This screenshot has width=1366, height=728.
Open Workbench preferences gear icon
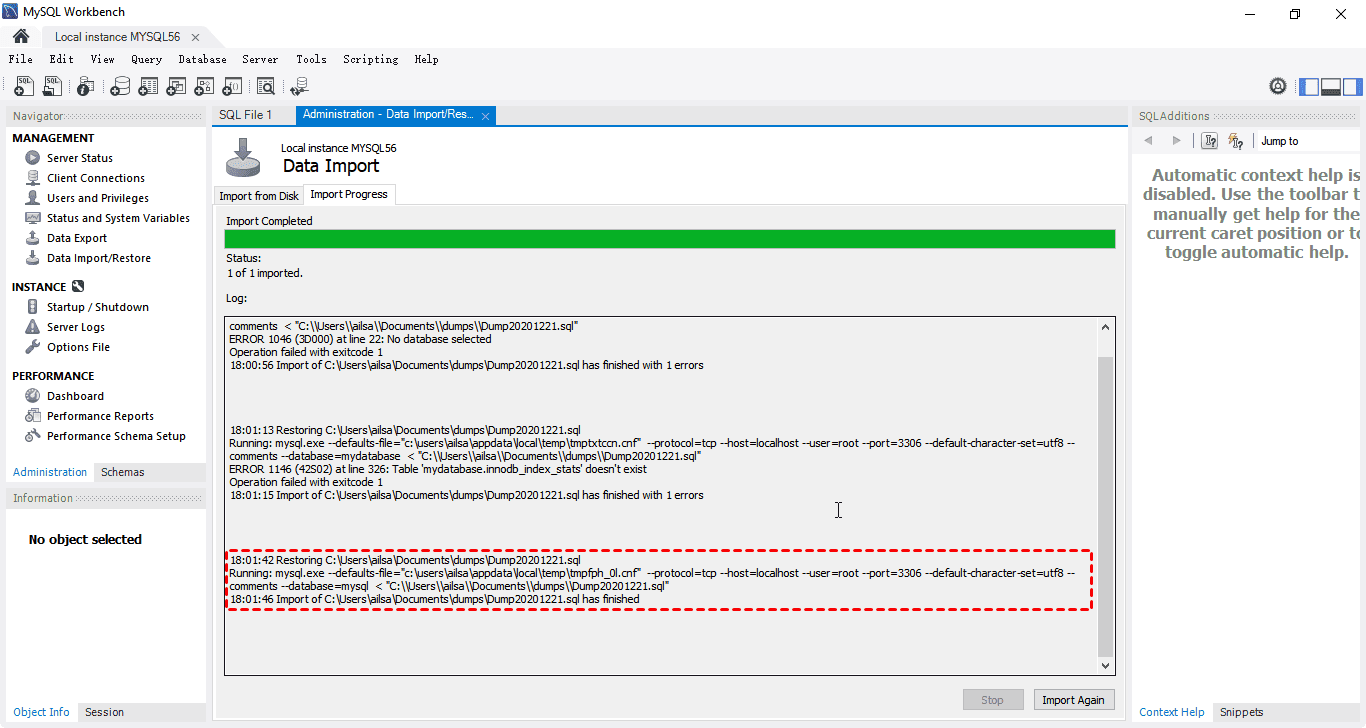tap(1278, 87)
